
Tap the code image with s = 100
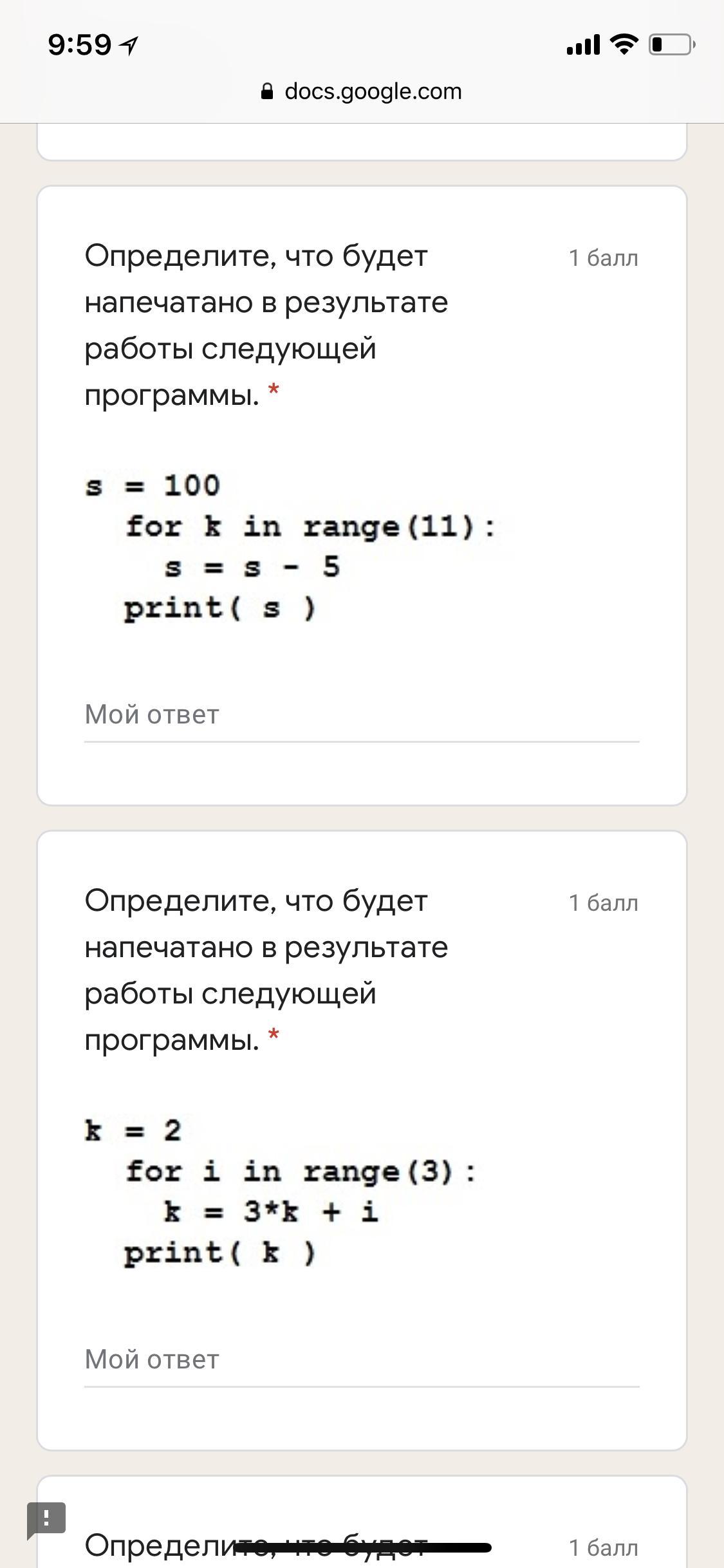[293, 547]
